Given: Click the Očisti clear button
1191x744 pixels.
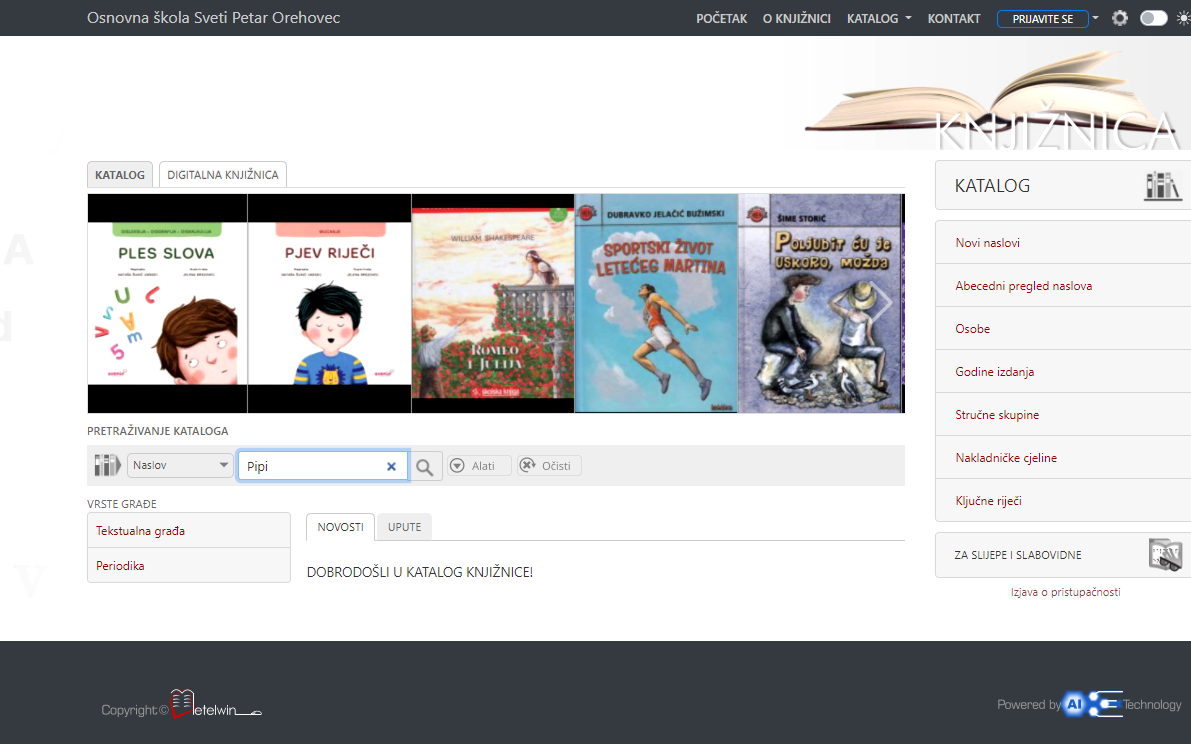Looking at the screenshot, I should pyautogui.click(x=549, y=465).
